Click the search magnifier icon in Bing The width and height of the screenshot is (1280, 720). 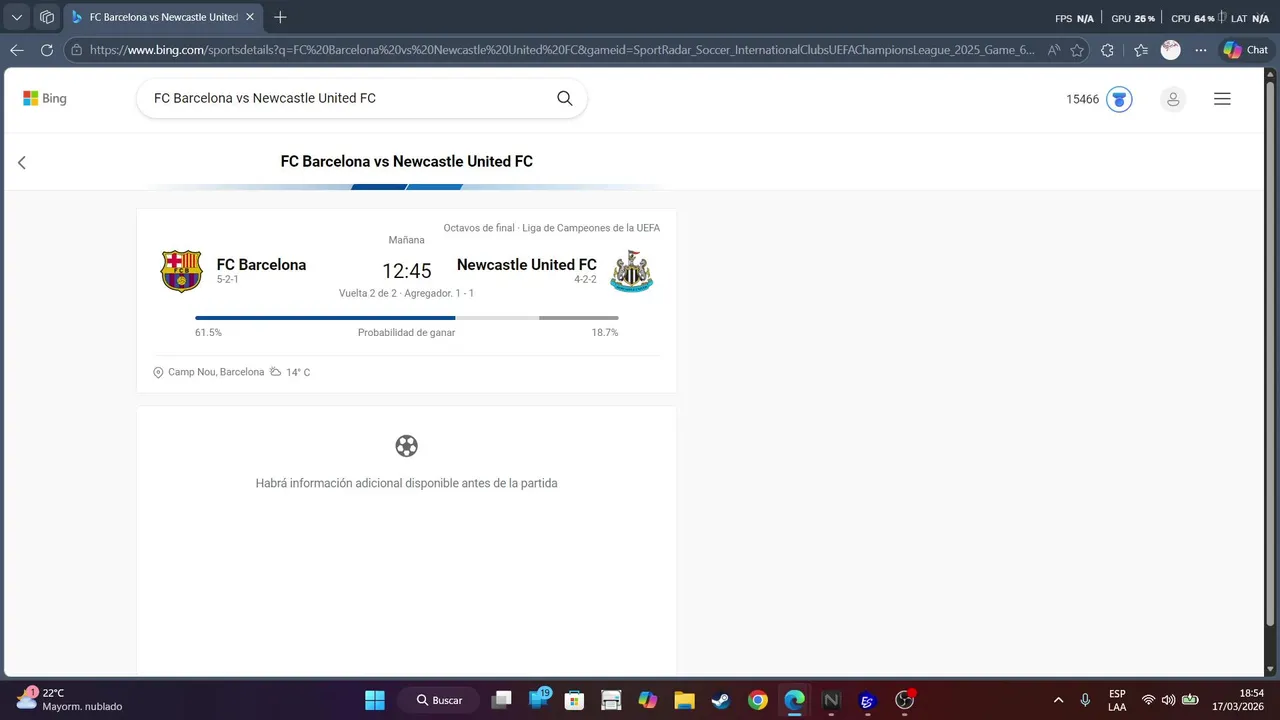click(x=564, y=98)
